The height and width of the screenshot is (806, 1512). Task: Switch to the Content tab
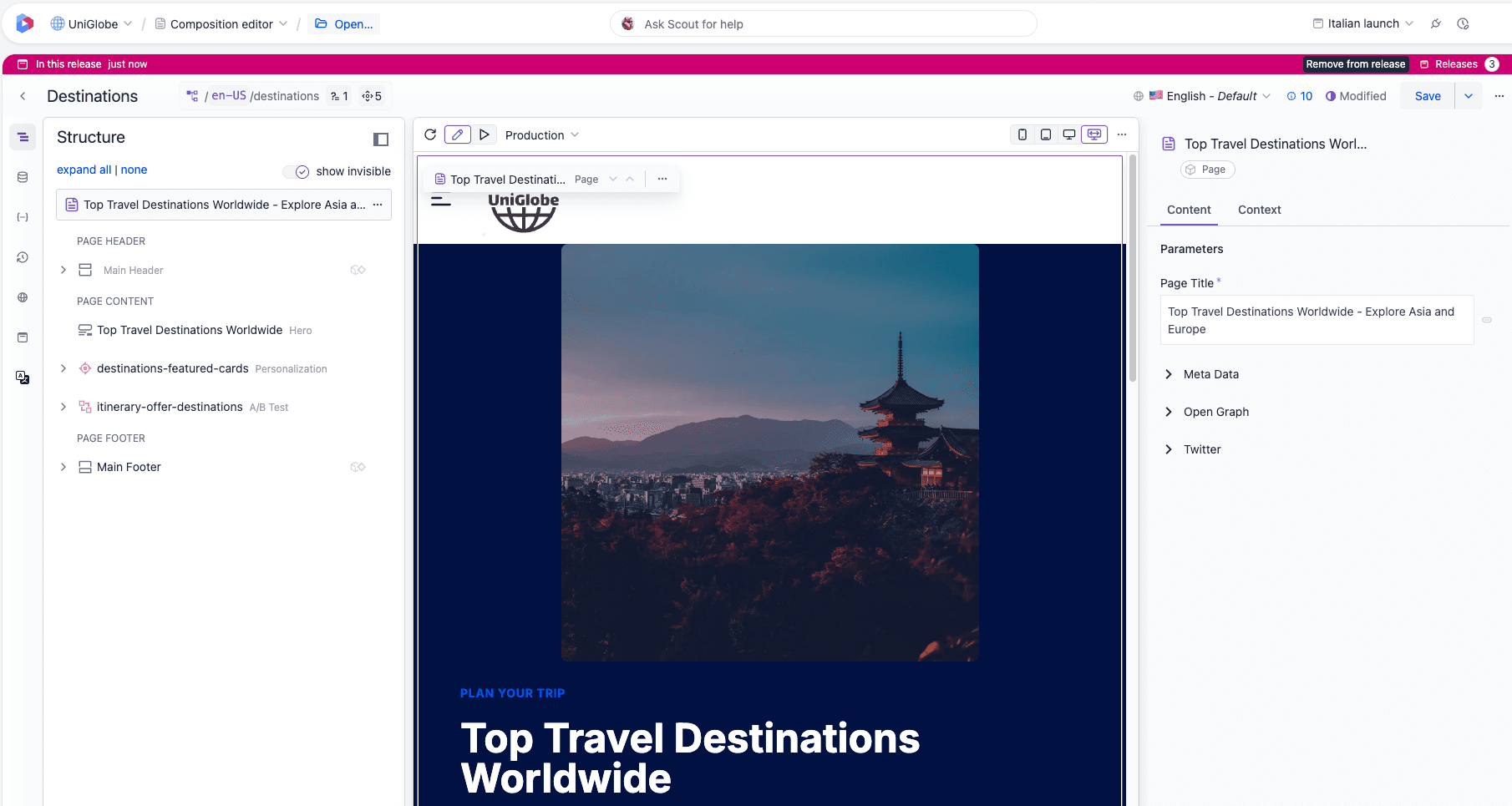pyautogui.click(x=1189, y=210)
